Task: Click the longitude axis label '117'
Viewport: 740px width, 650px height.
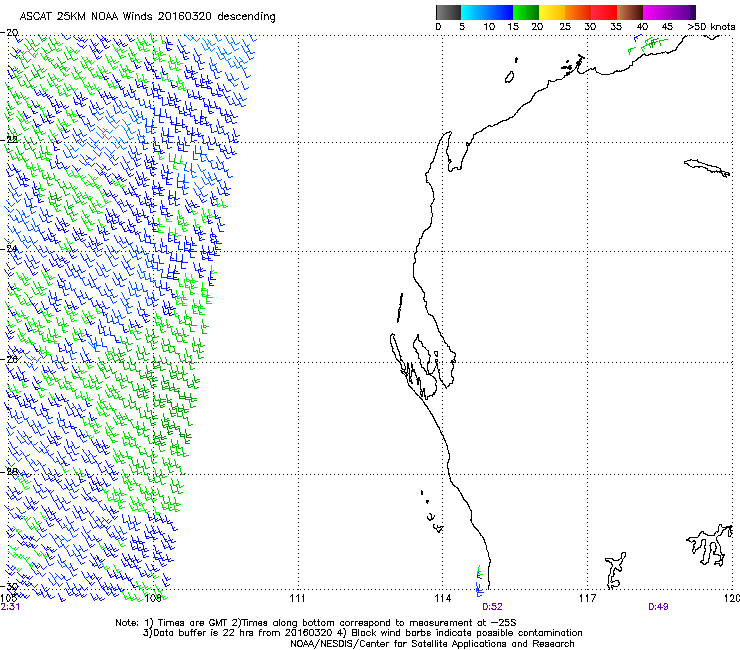Action: 587,599
